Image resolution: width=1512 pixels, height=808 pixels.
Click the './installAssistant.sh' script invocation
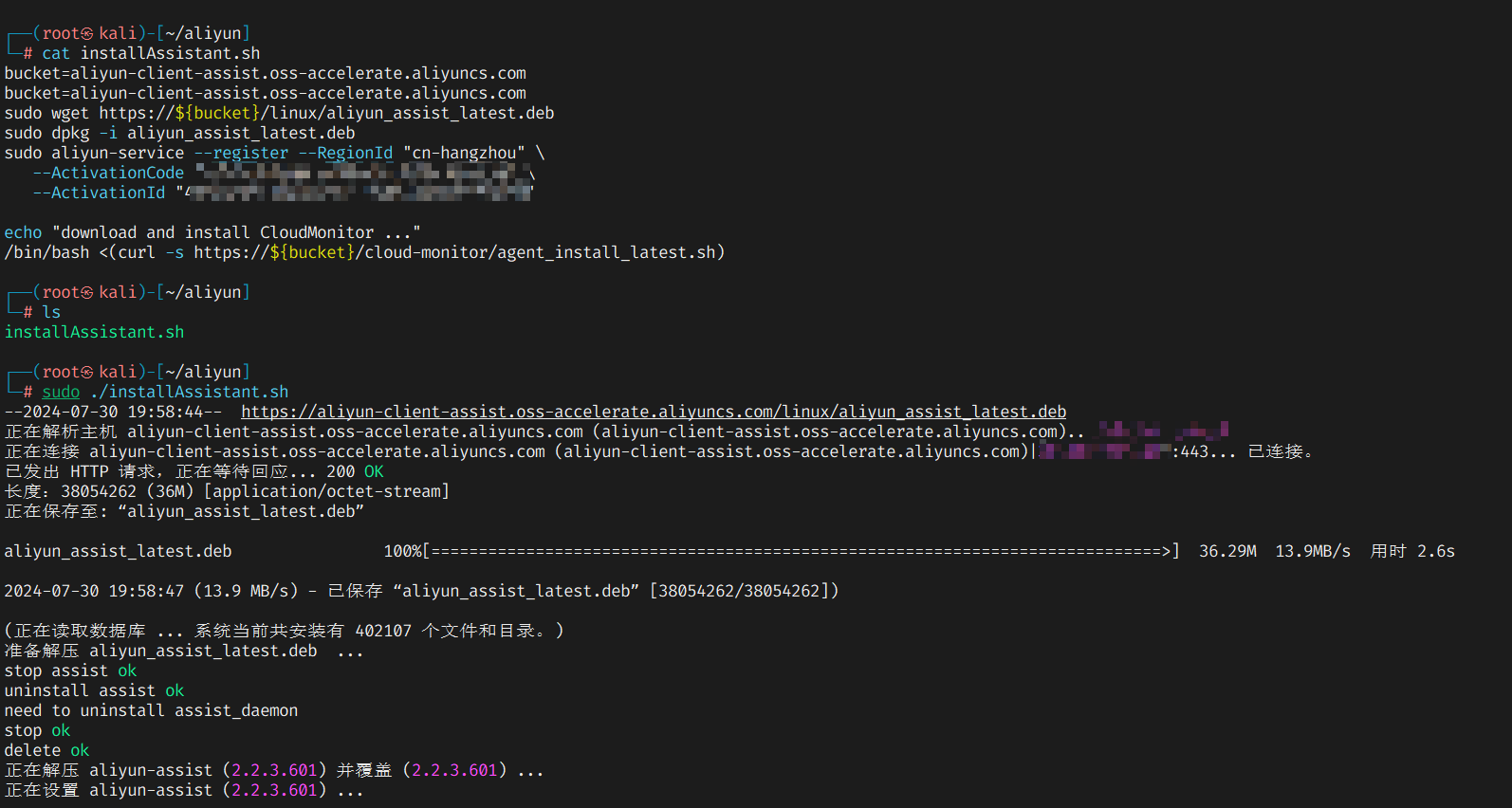(190, 392)
